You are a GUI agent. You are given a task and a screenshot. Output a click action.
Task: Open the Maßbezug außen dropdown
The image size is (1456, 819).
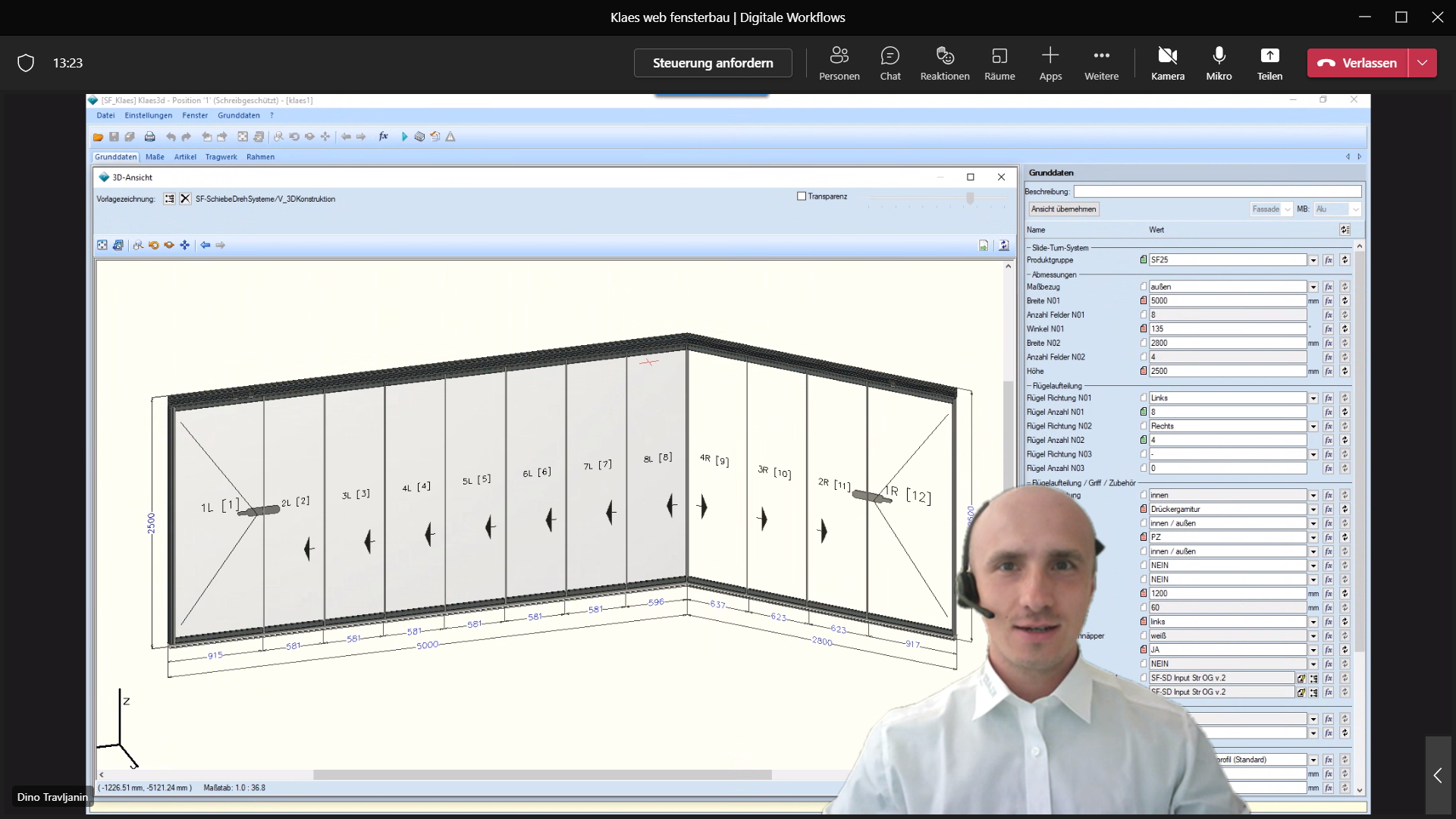(1313, 287)
